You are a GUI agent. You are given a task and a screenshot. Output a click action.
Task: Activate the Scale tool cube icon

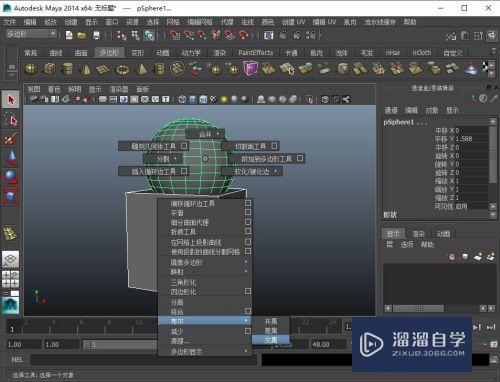point(11,196)
